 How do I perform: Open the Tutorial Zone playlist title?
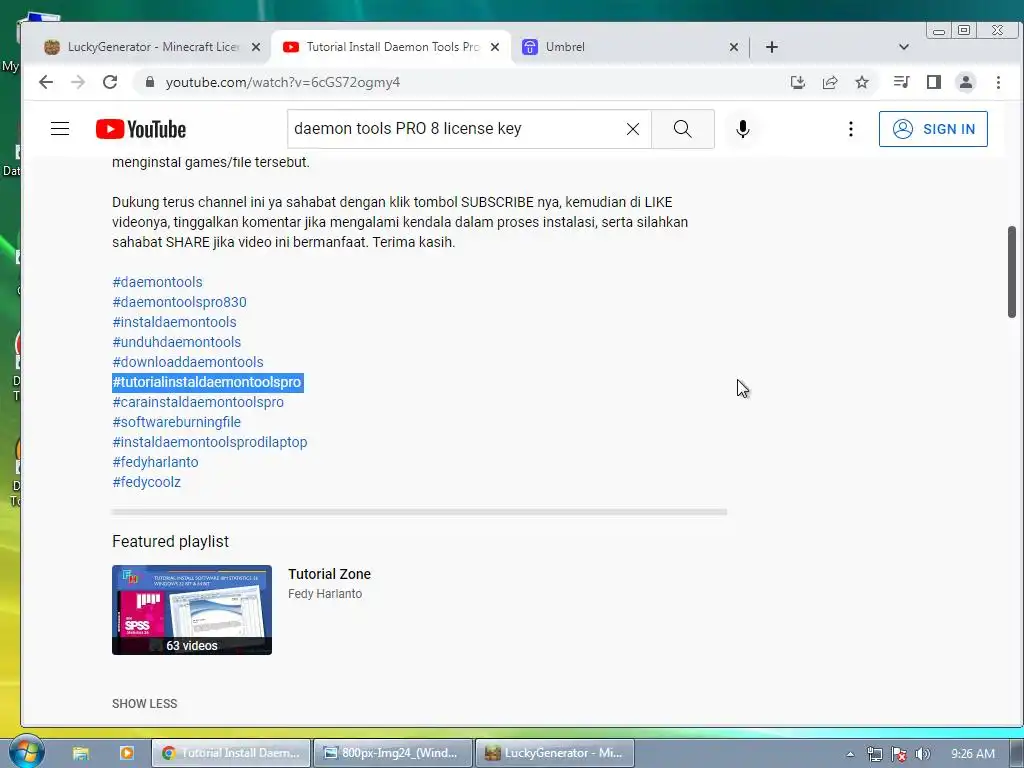(329, 574)
